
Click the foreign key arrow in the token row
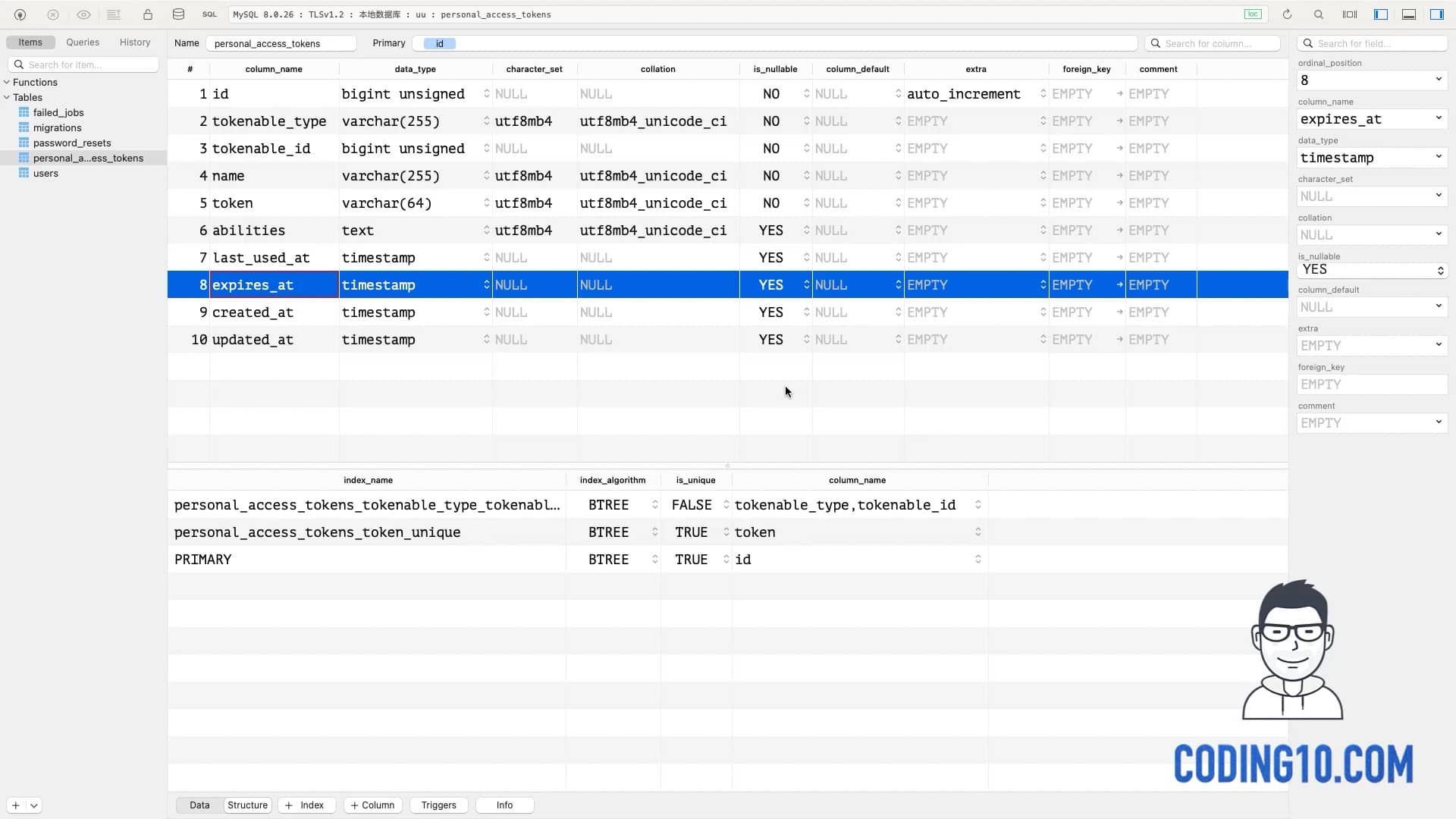pyautogui.click(x=1119, y=202)
